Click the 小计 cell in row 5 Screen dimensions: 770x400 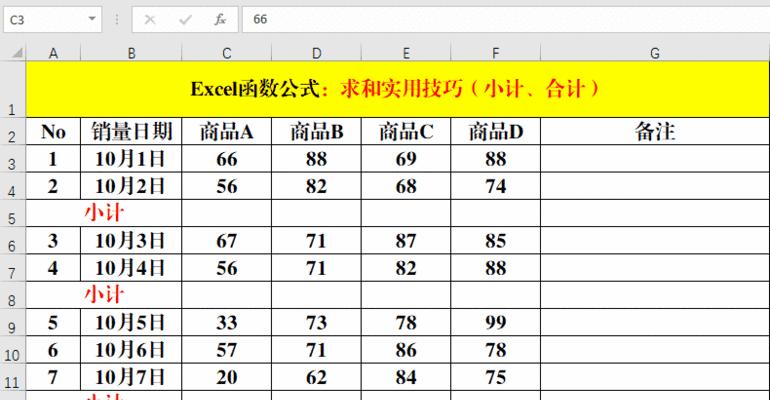click(104, 213)
